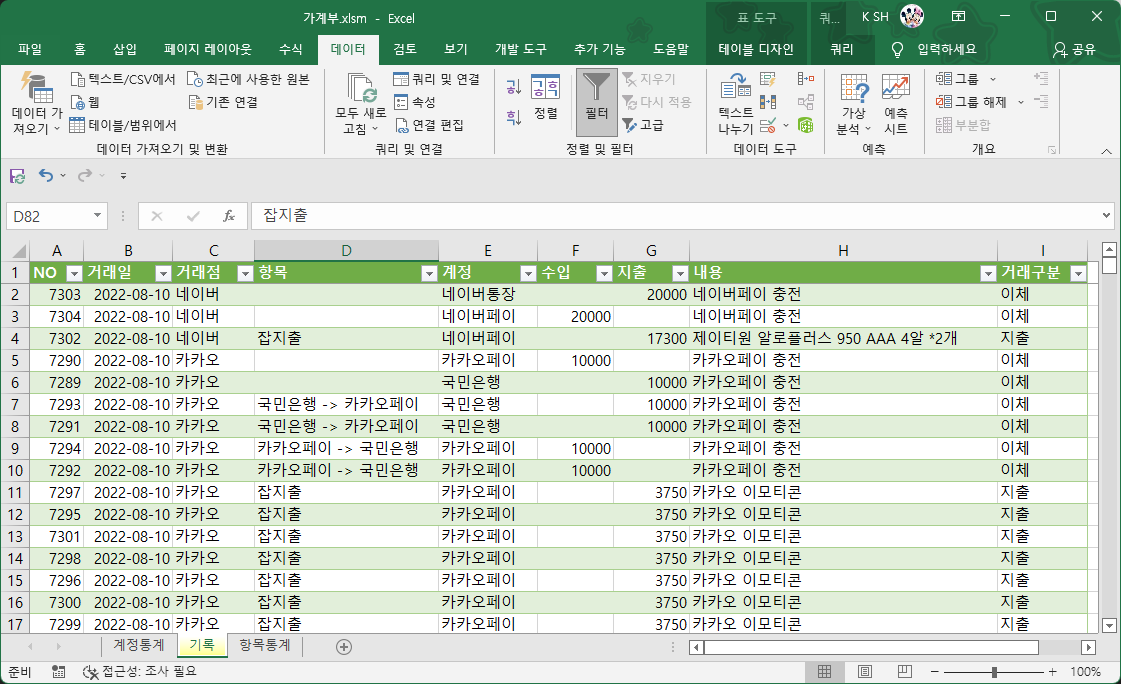Switch to Normal view in status bar

[x=824, y=672]
